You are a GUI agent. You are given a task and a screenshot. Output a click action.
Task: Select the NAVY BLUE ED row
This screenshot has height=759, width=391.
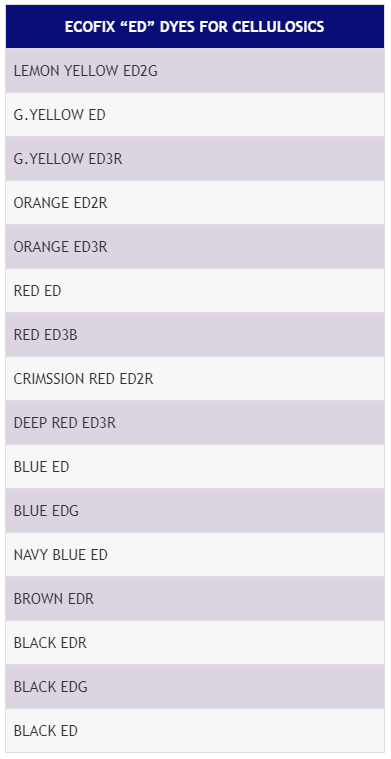195,555
